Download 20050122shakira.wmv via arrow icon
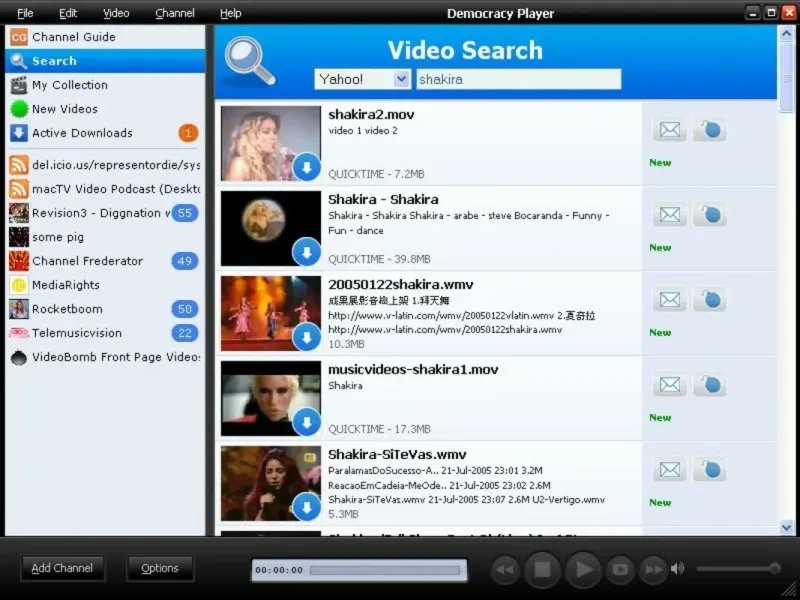Screen dimensions: 800x600 (307, 337)
